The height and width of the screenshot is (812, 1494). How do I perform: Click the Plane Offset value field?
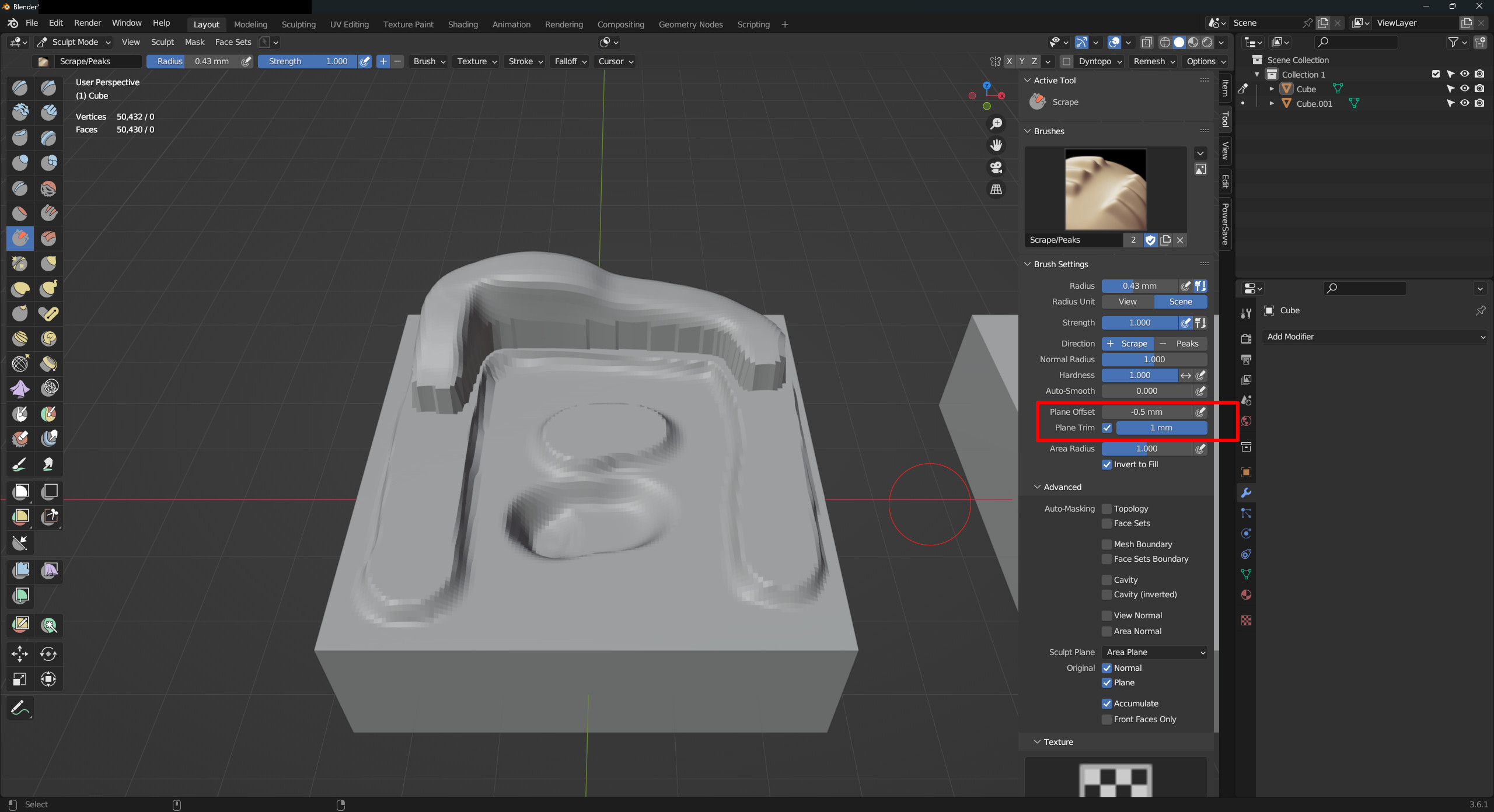(x=1147, y=412)
